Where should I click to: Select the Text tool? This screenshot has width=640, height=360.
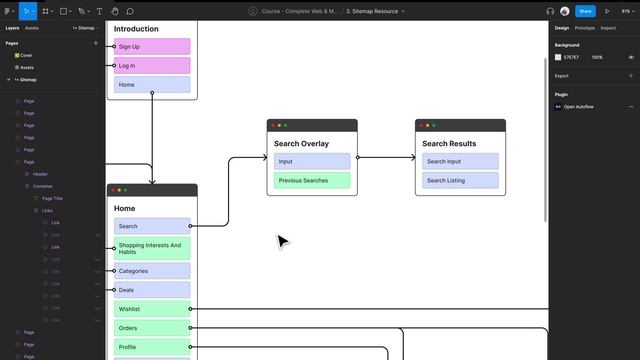click(x=99, y=11)
